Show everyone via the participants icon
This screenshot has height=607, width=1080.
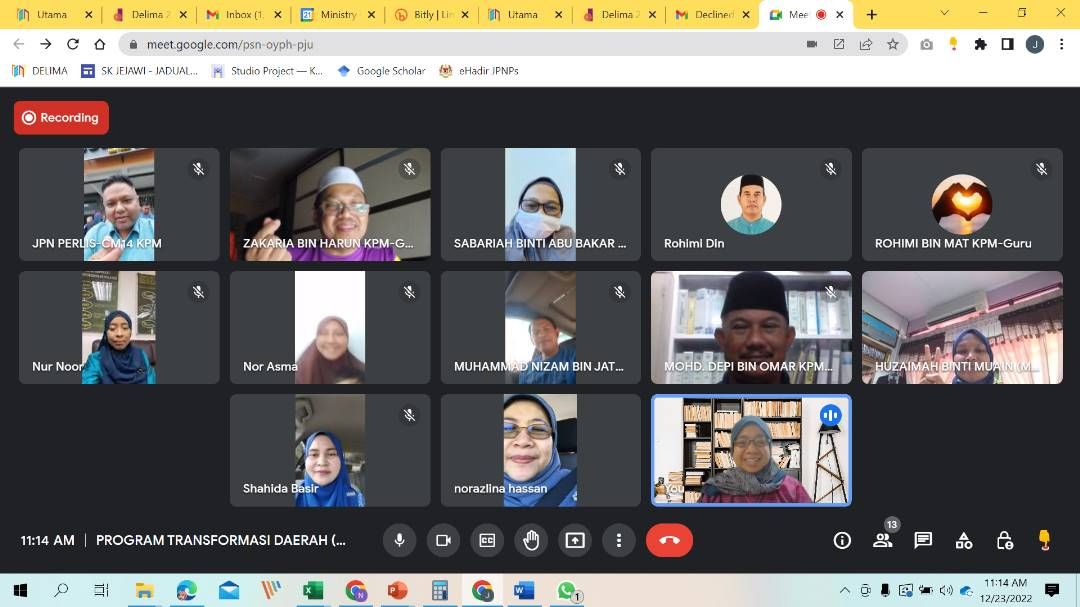[883, 540]
